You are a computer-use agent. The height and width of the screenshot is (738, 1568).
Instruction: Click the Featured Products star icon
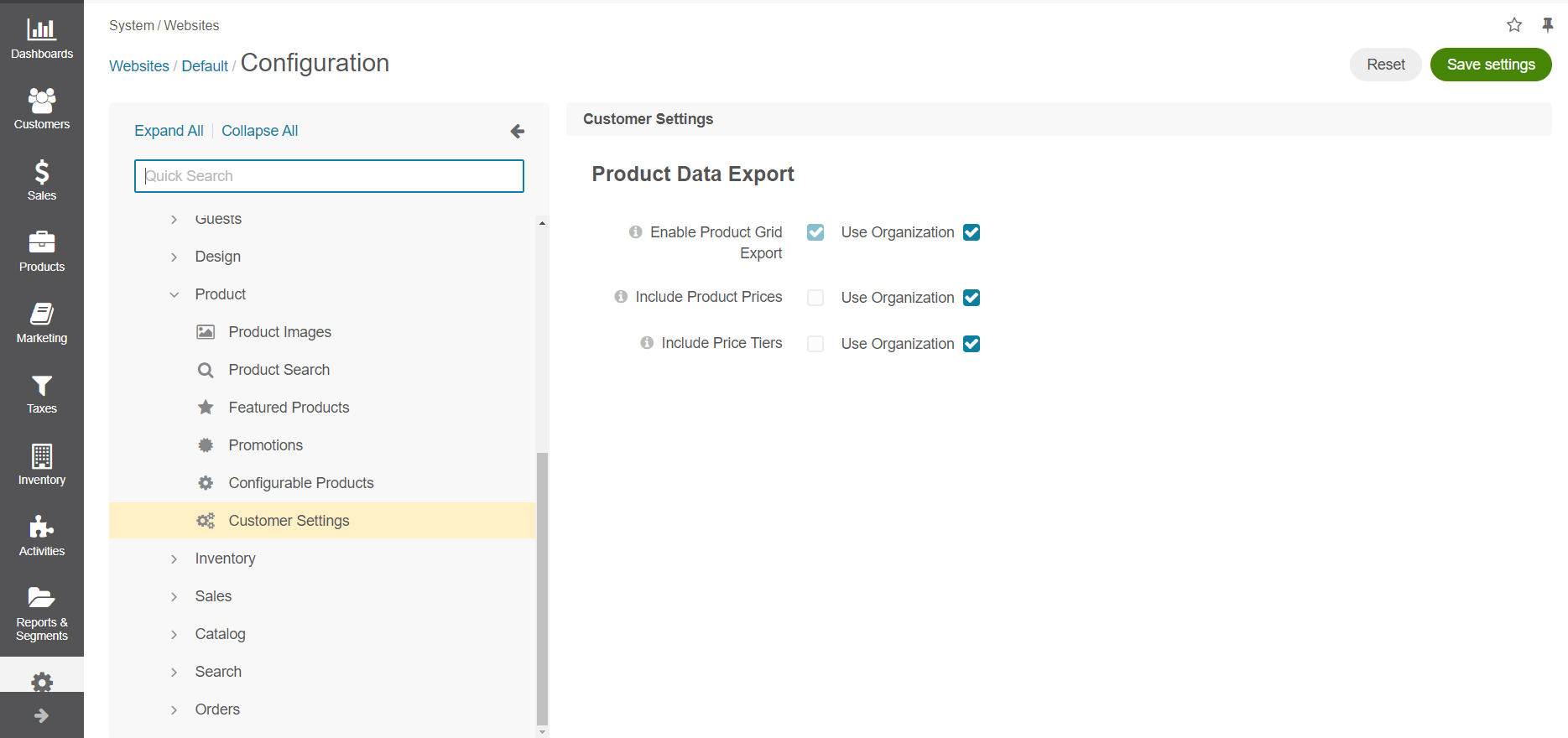[206, 408]
